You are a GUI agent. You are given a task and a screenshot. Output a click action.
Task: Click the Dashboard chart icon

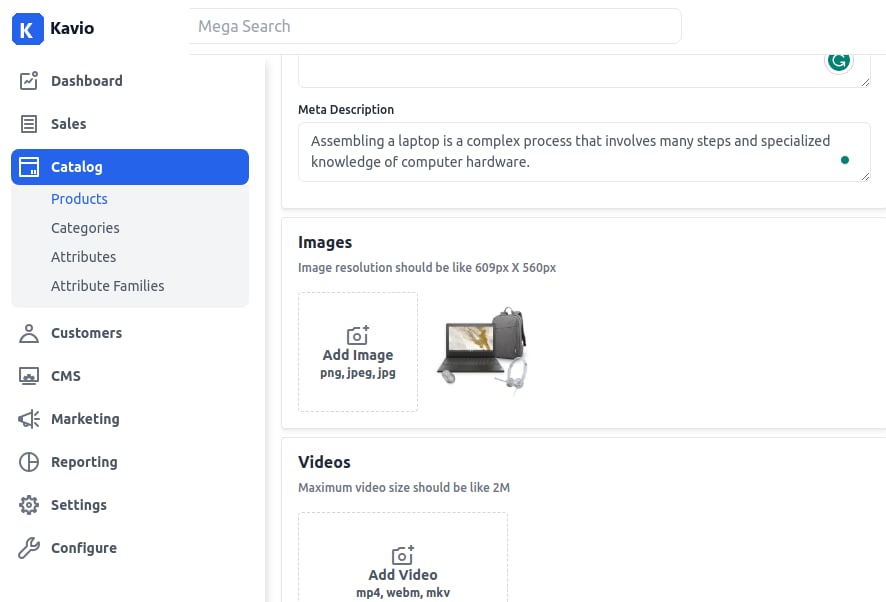29,81
